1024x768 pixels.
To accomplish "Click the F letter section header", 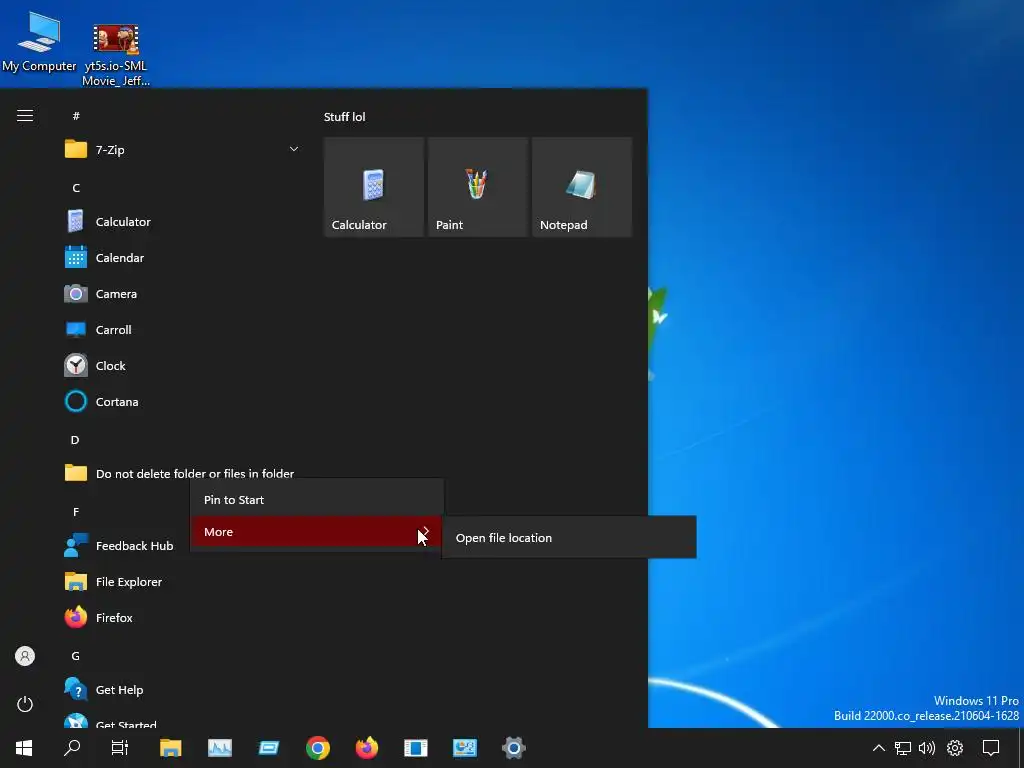I will click(x=76, y=511).
